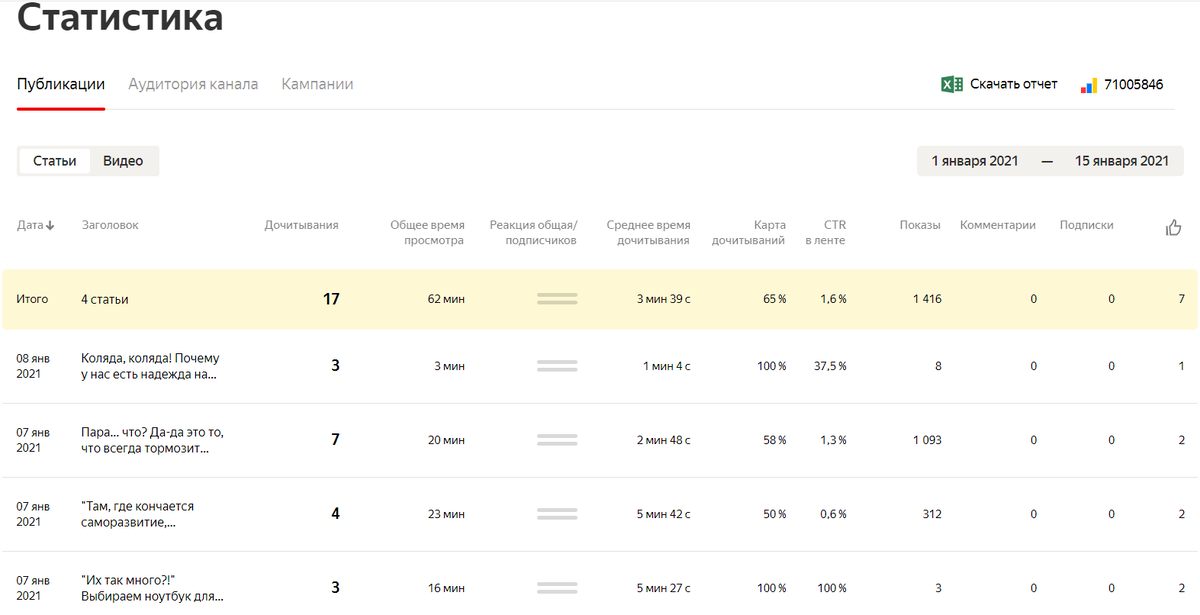The image size is (1200, 615).
Task: Click the Подписки column header
Action: click(1087, 225)
